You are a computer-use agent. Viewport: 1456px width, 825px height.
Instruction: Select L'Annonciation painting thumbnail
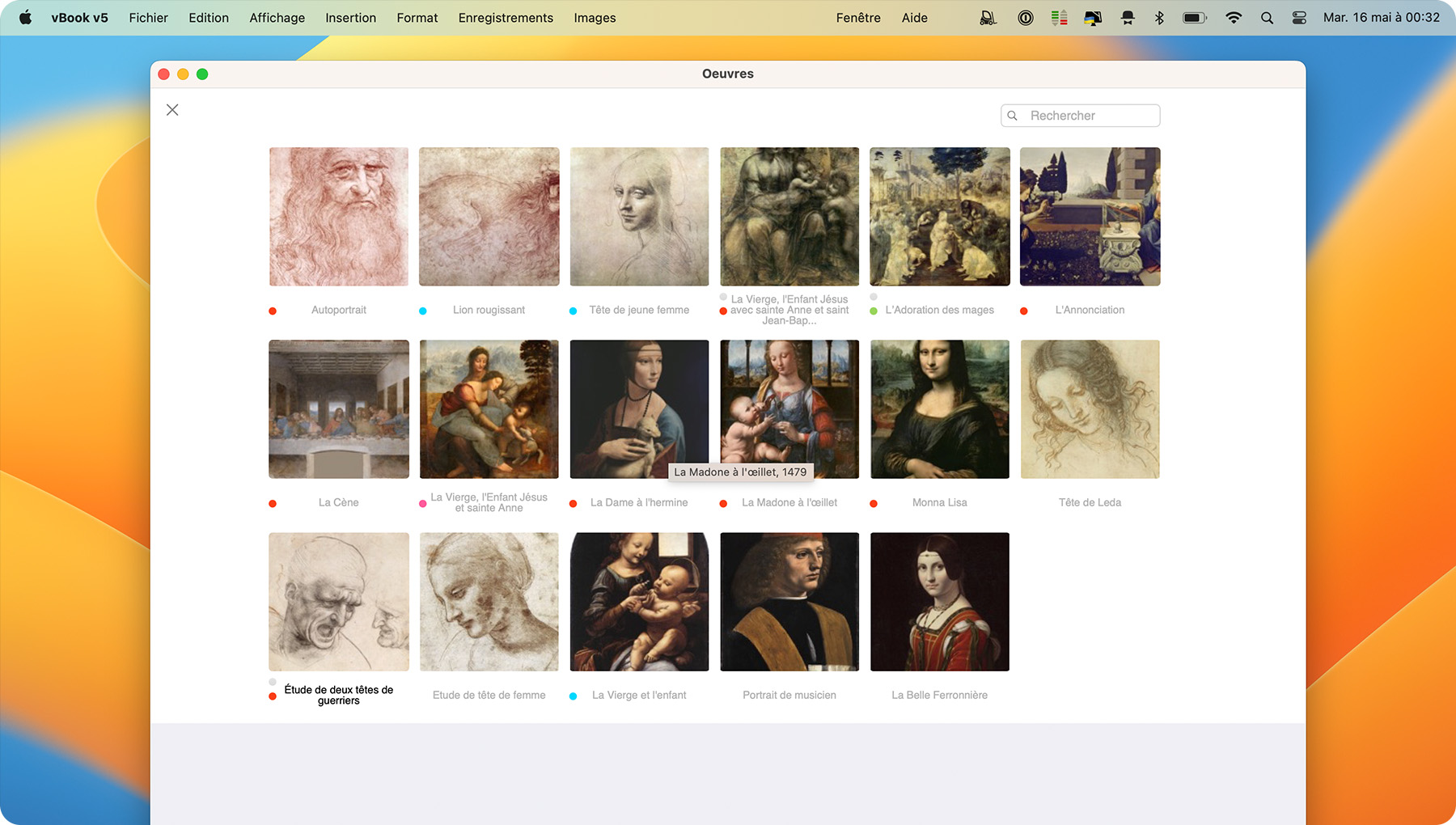click(x=1090, y=217)
